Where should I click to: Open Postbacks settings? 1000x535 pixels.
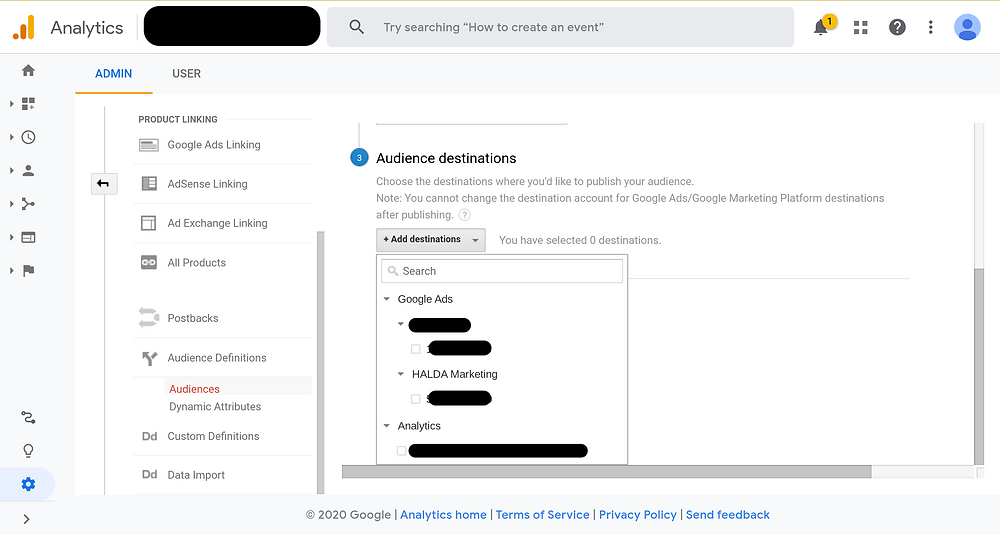[x=193, y=318]
